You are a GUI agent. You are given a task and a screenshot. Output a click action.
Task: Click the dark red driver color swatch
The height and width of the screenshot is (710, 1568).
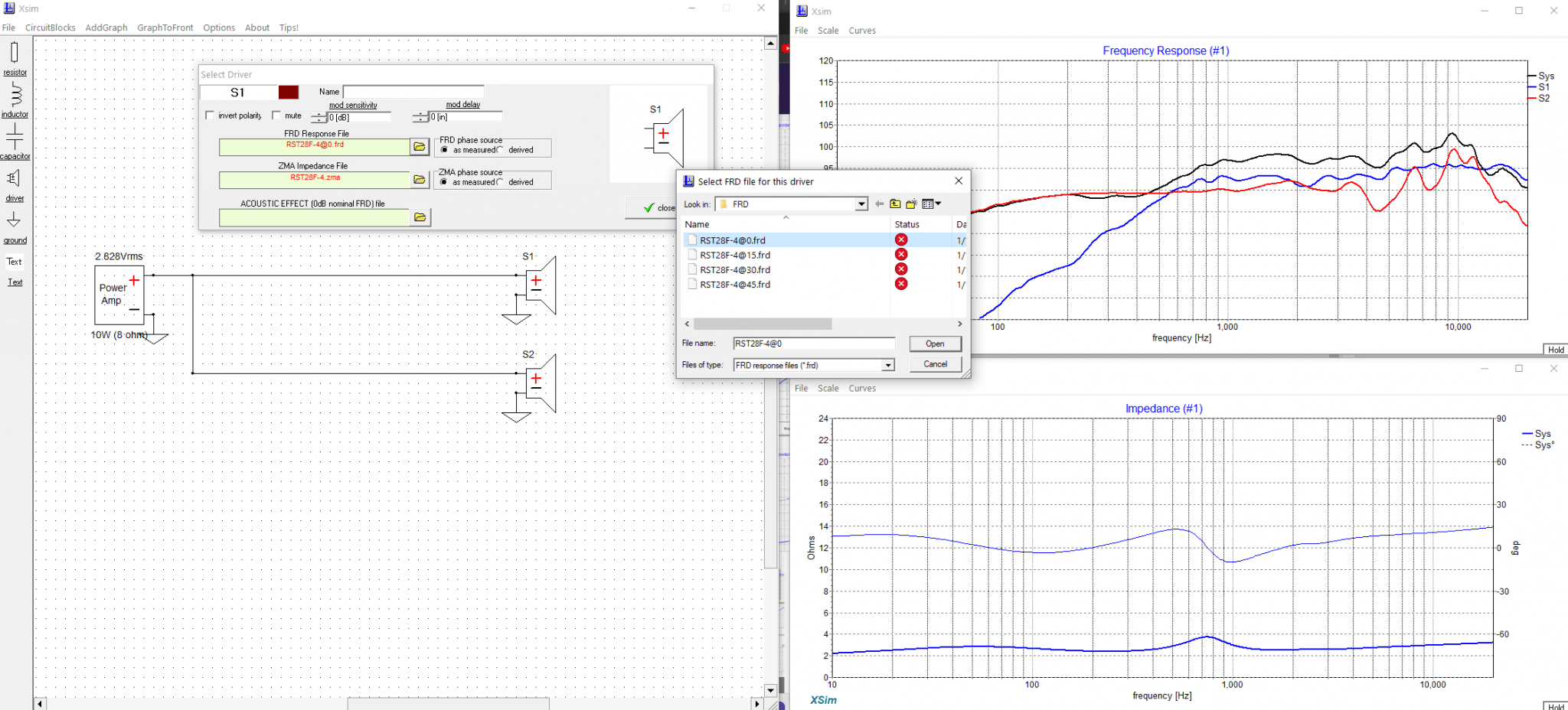click(289, 92)
